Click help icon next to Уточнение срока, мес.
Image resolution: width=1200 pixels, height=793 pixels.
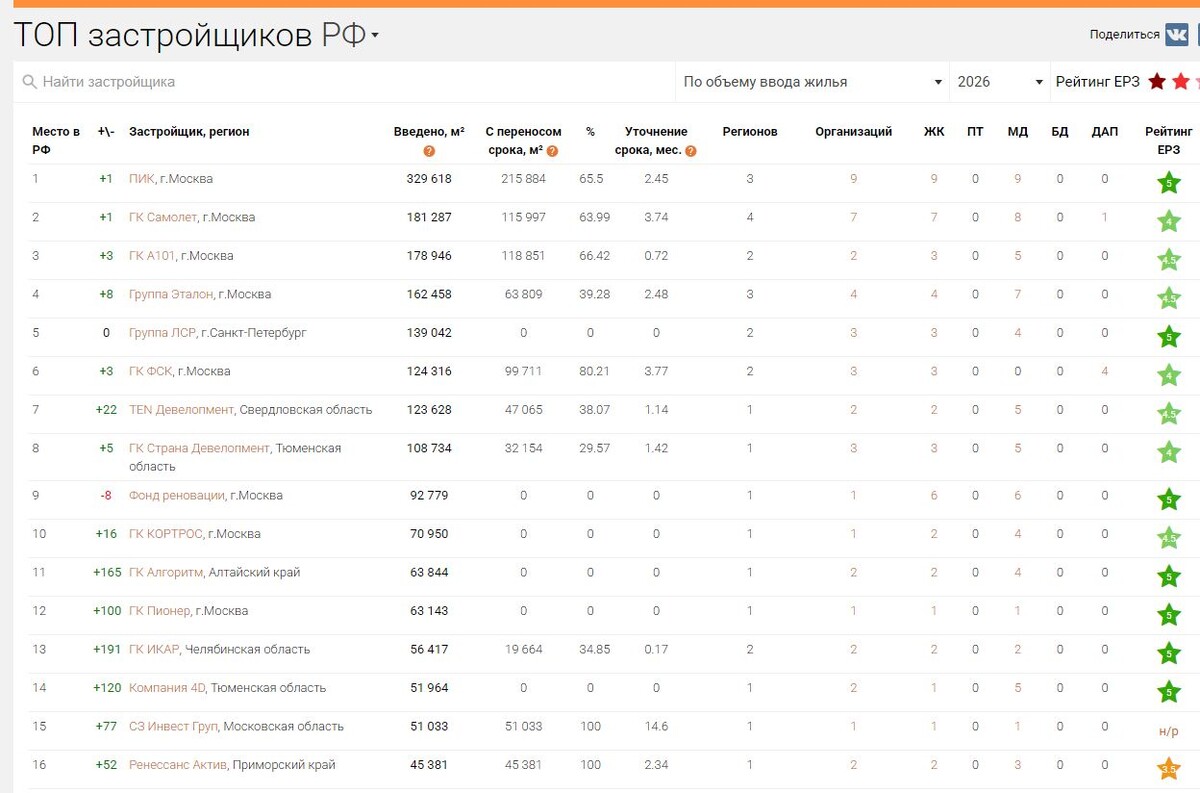tap(691, 151)
